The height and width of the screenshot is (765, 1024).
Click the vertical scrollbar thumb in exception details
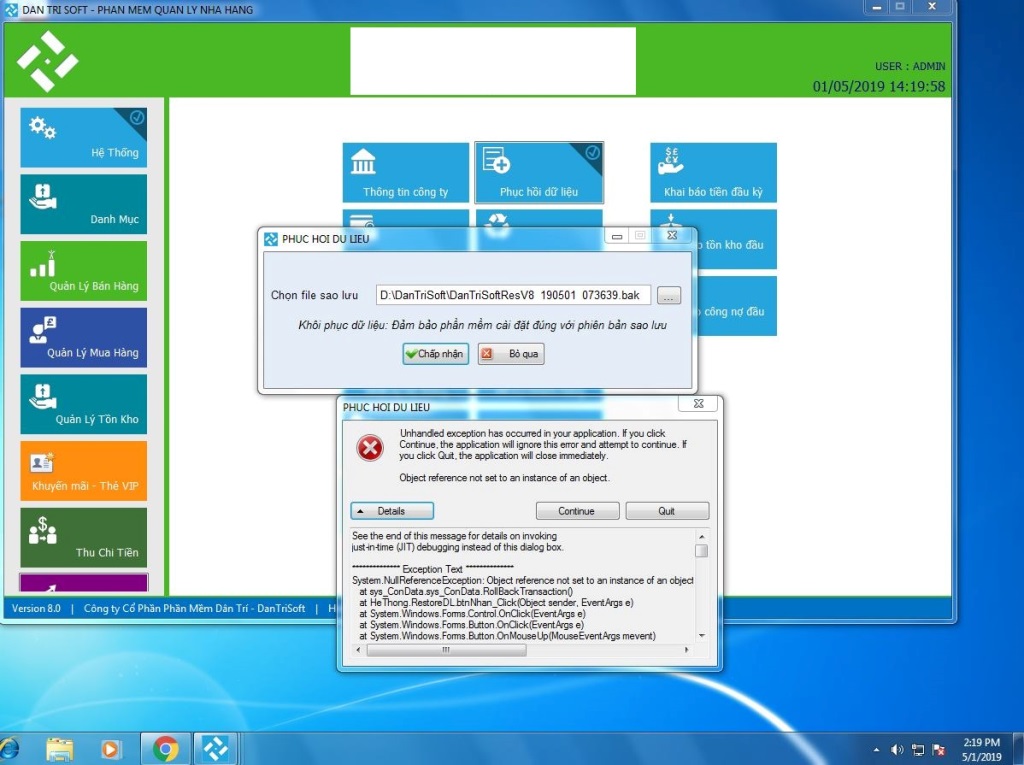pos(701,551)
